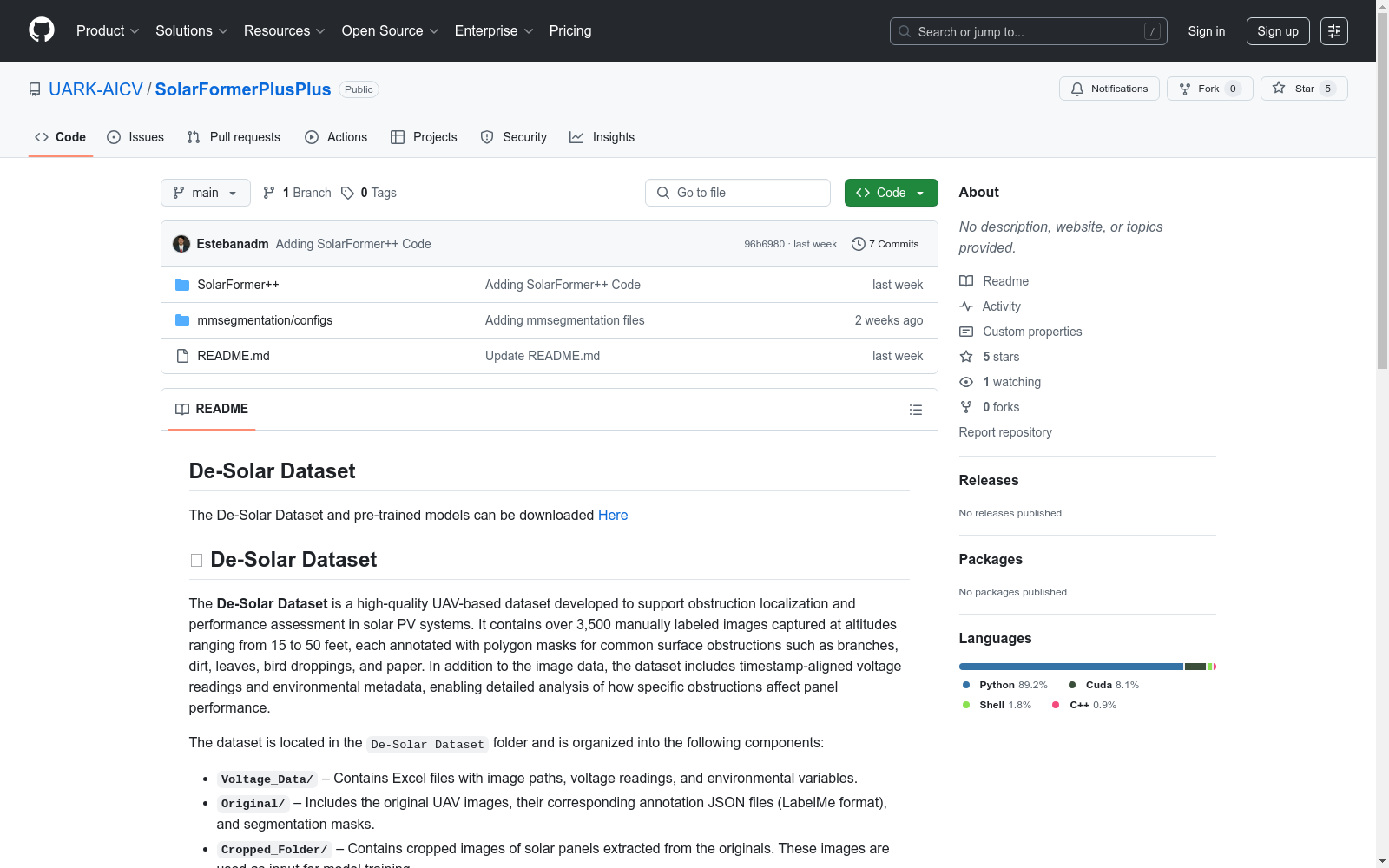This screenshot has height=868, width=1389.
Task: Open the Packages heading link
Action: click(991, 559)
